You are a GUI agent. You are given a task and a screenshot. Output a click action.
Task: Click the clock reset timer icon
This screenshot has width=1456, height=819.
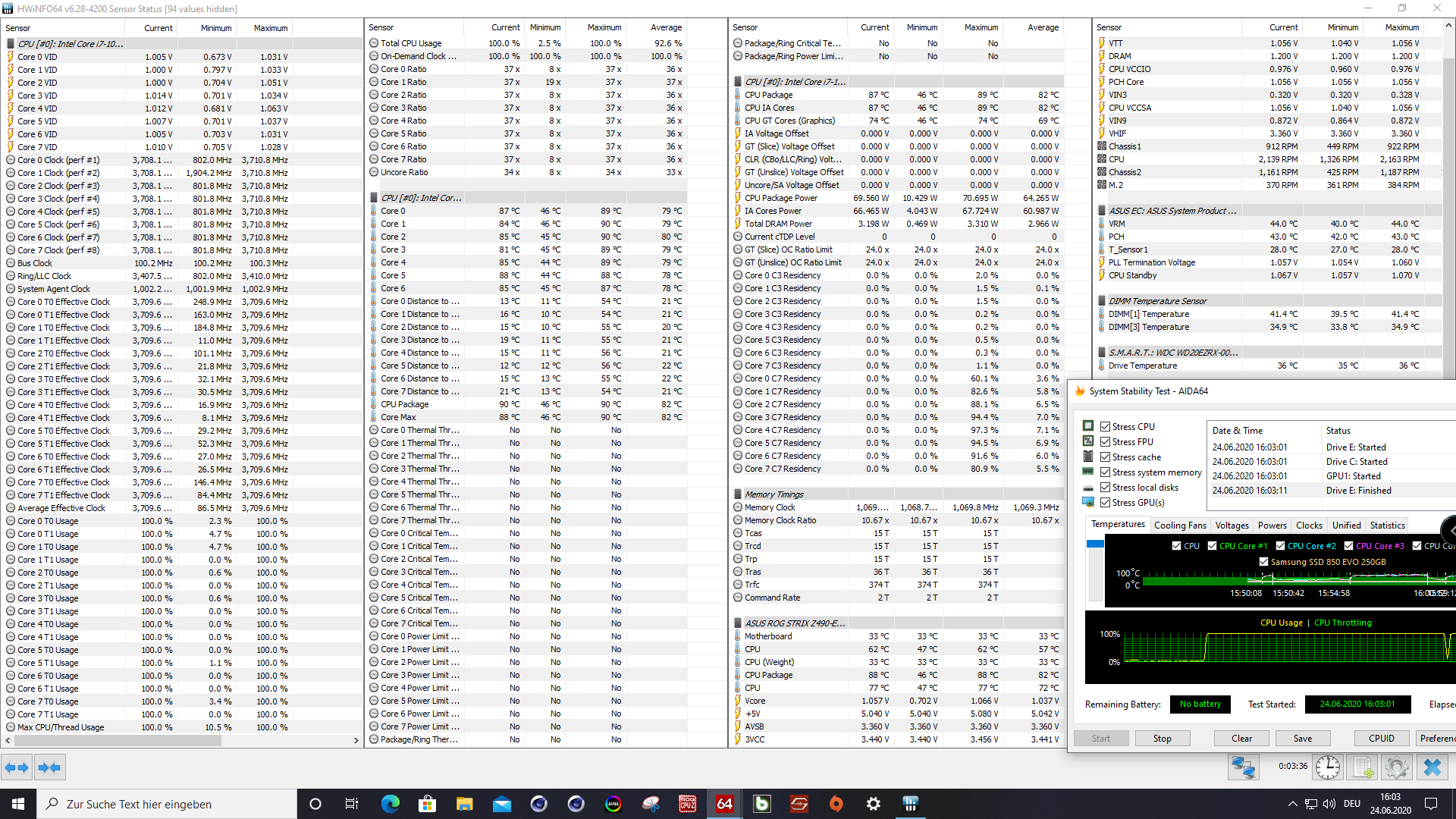[1327, 767]
